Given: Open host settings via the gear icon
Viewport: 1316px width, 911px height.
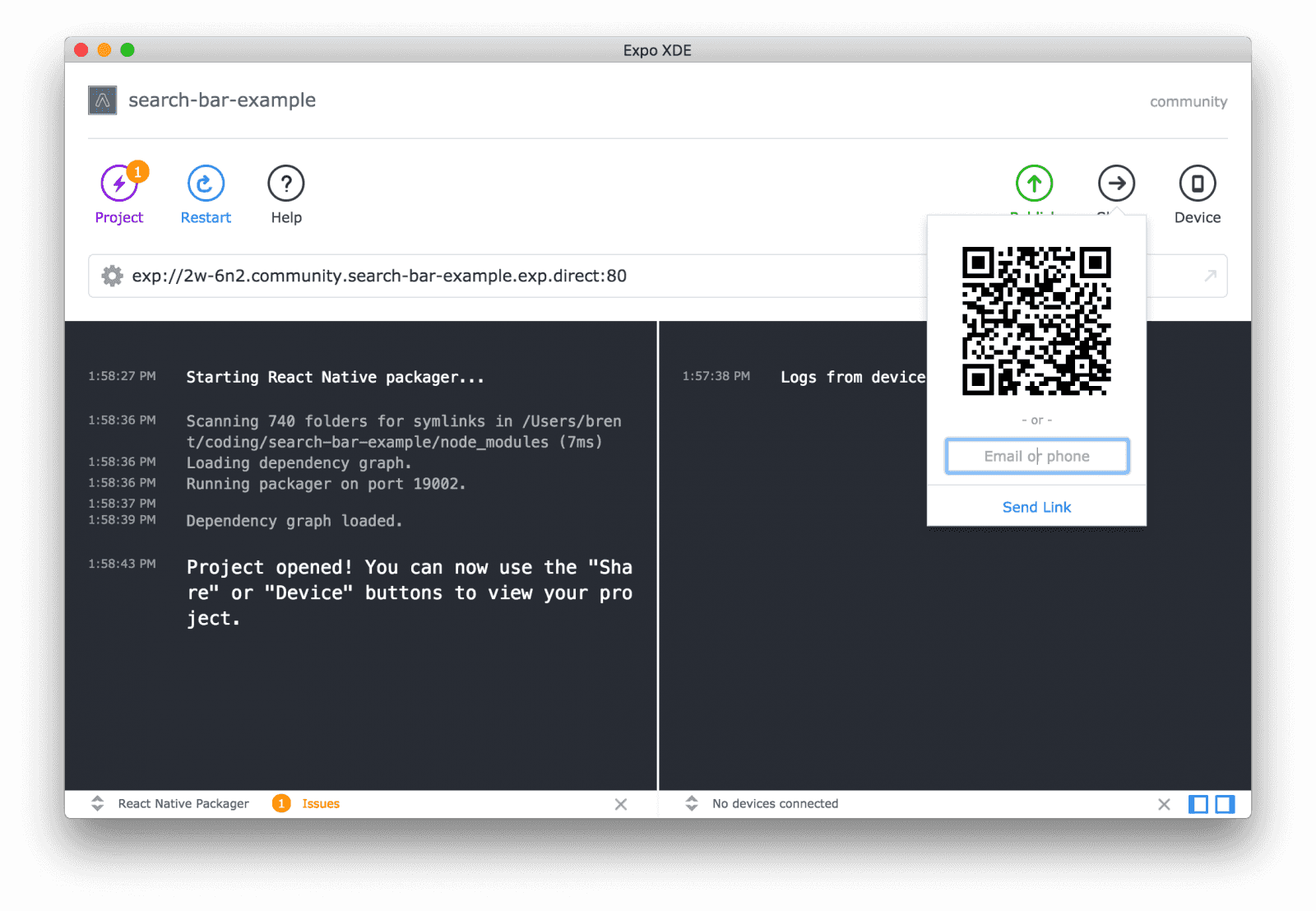Looking at the screenshot, I should 112,276.
